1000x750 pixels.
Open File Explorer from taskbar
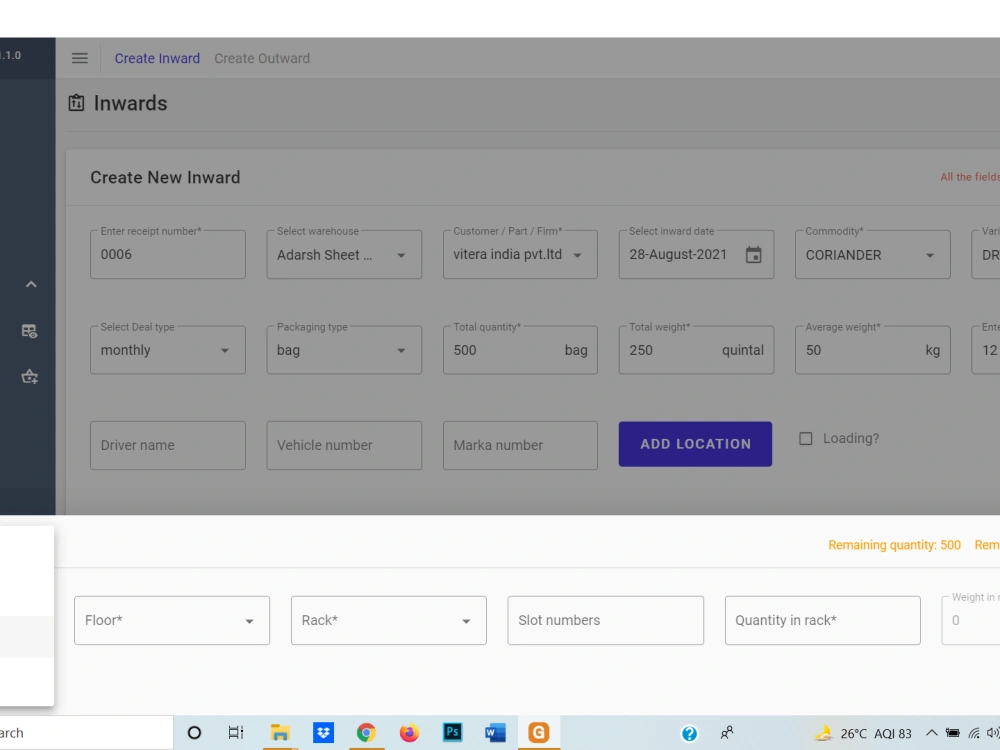(279, 733)
